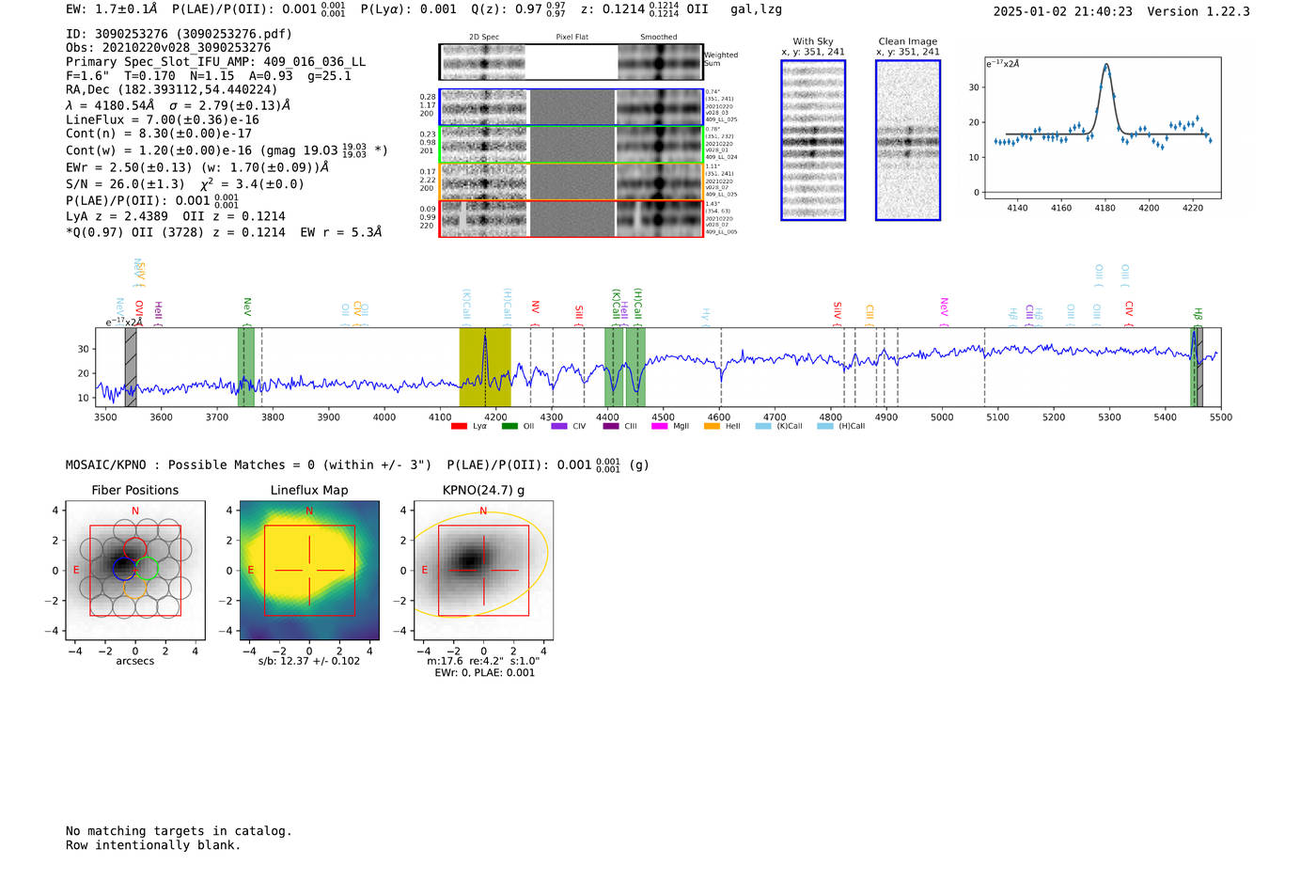The height and width of the screenshot is (896, 1316).
Task: Click the s/b: 12.37 +/- 0.102 caption
Action: [x=309, y=661]
